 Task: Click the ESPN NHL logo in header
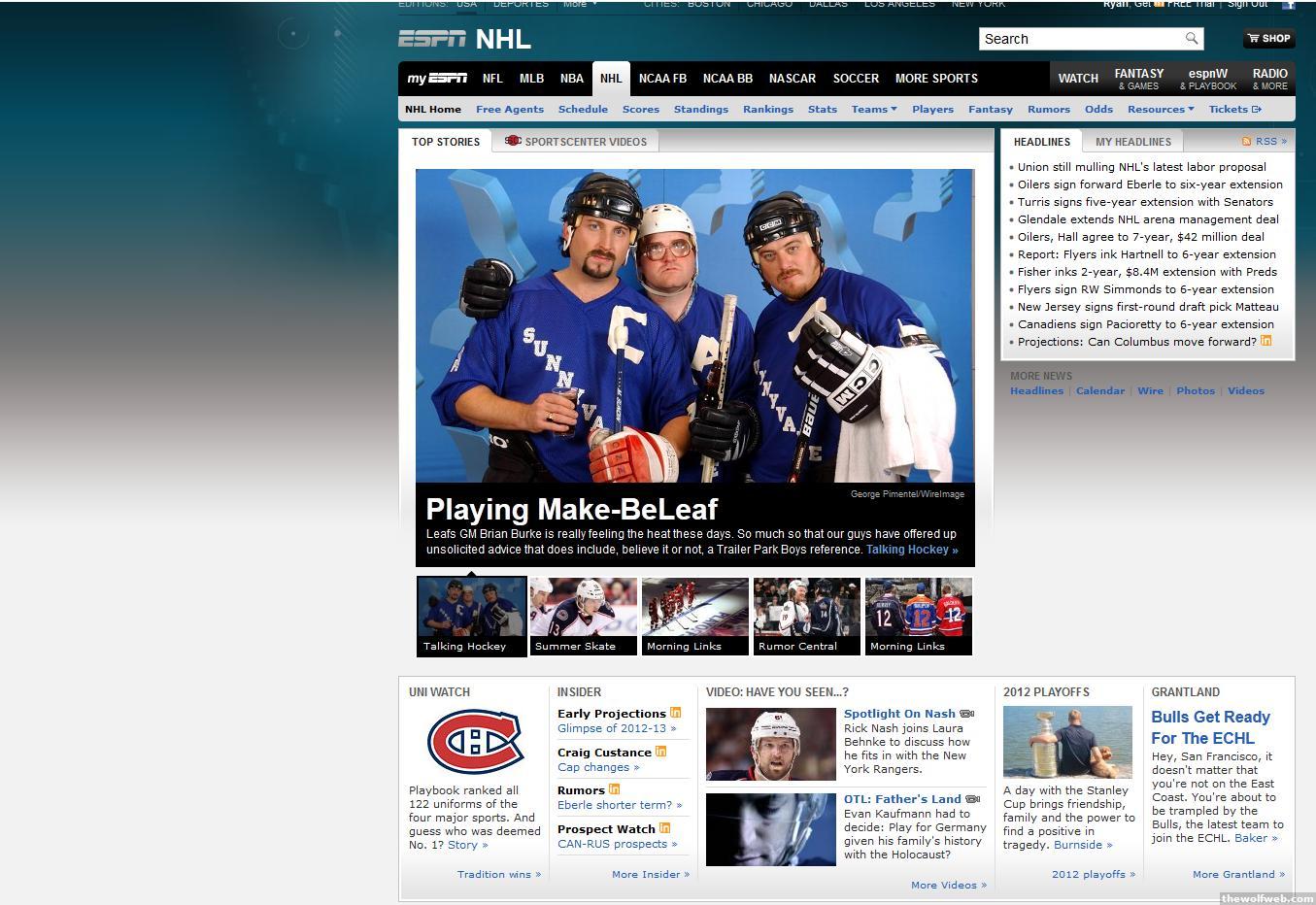pyautogui.click(x=464, y=39)
